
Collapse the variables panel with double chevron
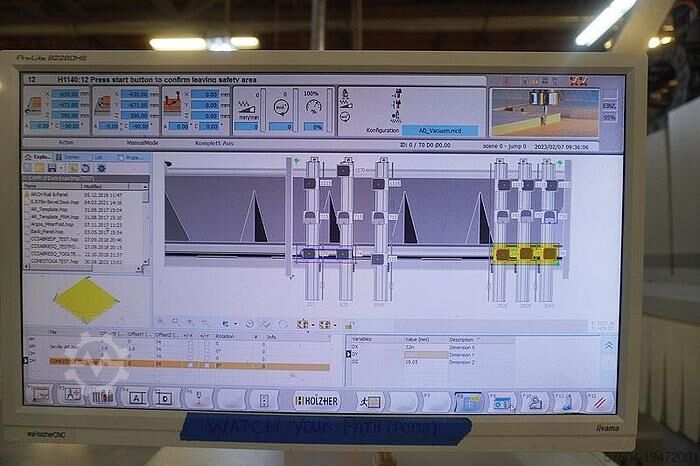pyautogui.click(x=607, y=345)
